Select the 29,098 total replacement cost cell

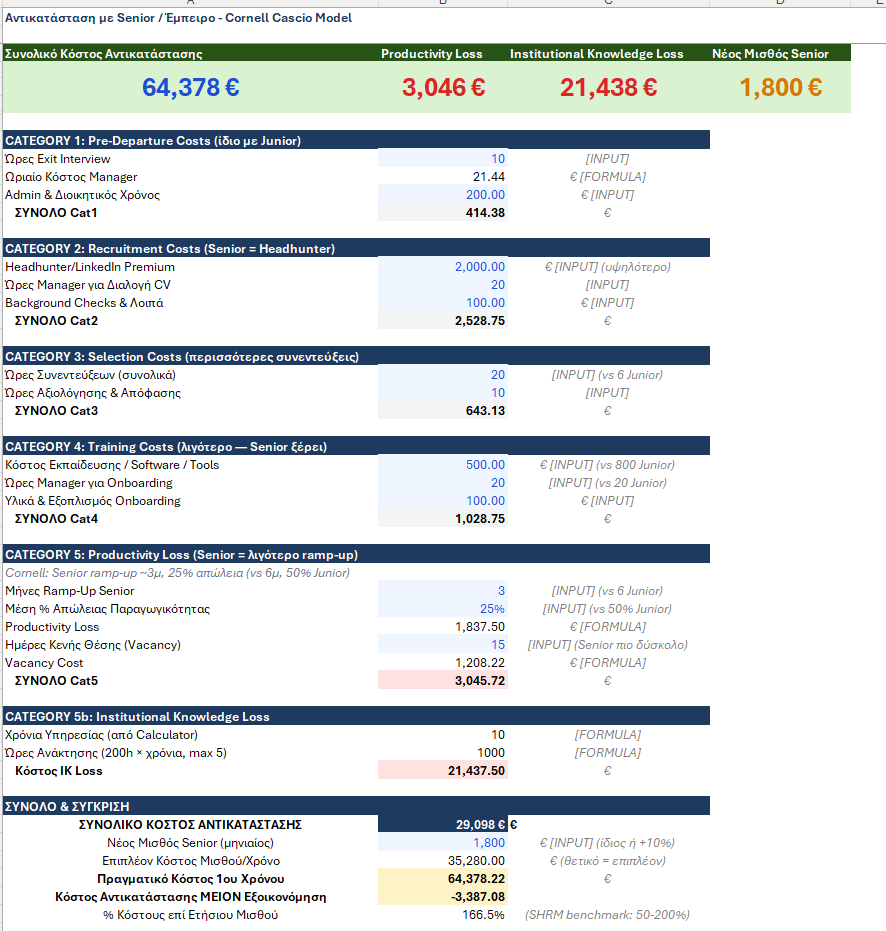pyautogui.click(x=443, y=825)
